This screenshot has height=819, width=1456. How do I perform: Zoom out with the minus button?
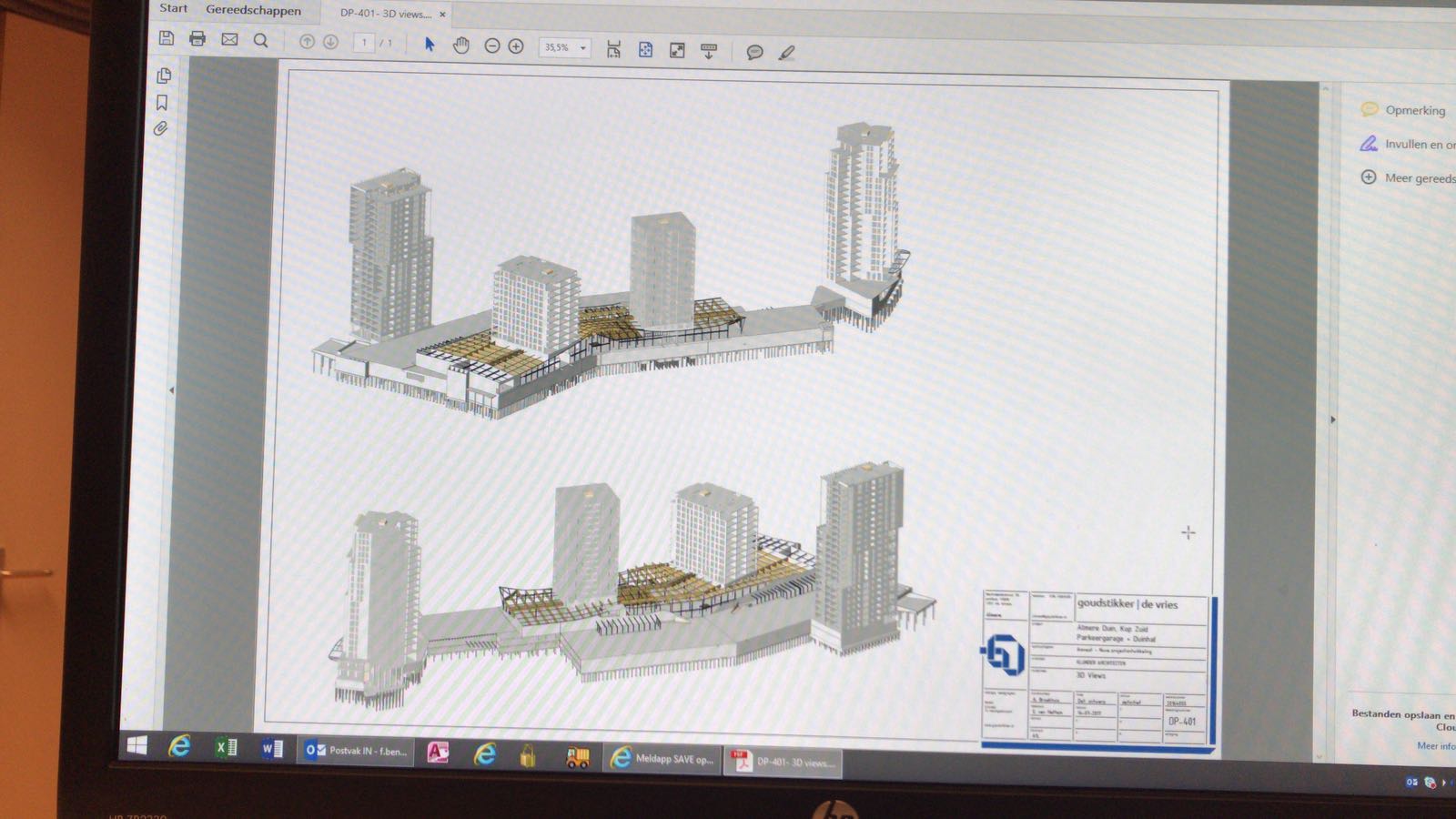click(492, 45)
